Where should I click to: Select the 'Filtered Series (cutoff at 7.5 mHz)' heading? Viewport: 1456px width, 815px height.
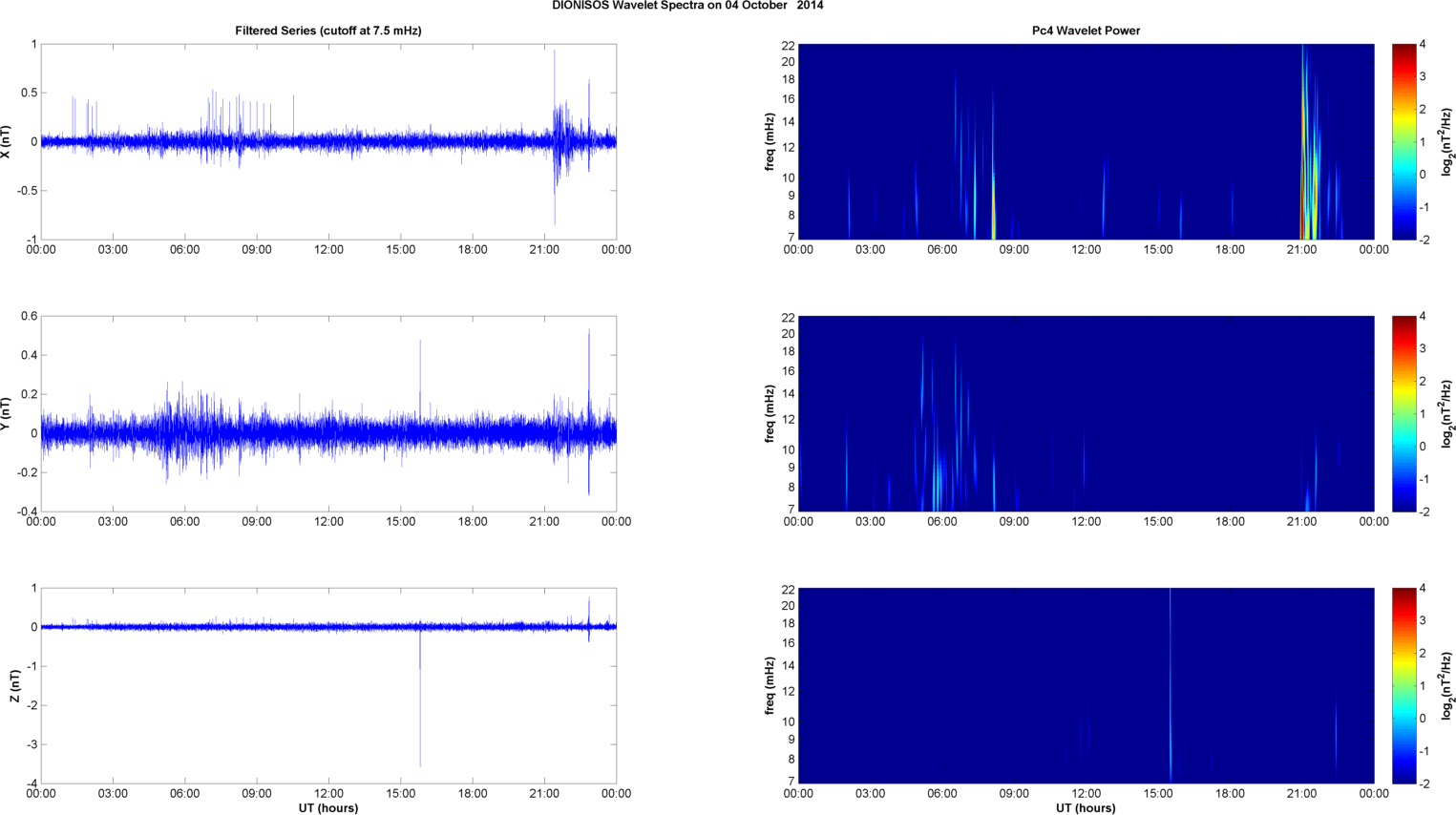328,31
